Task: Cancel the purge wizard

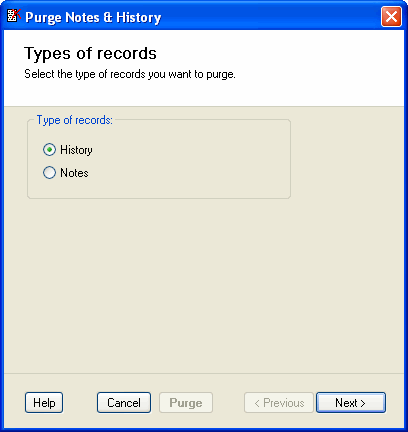Action: pos(124,403)
